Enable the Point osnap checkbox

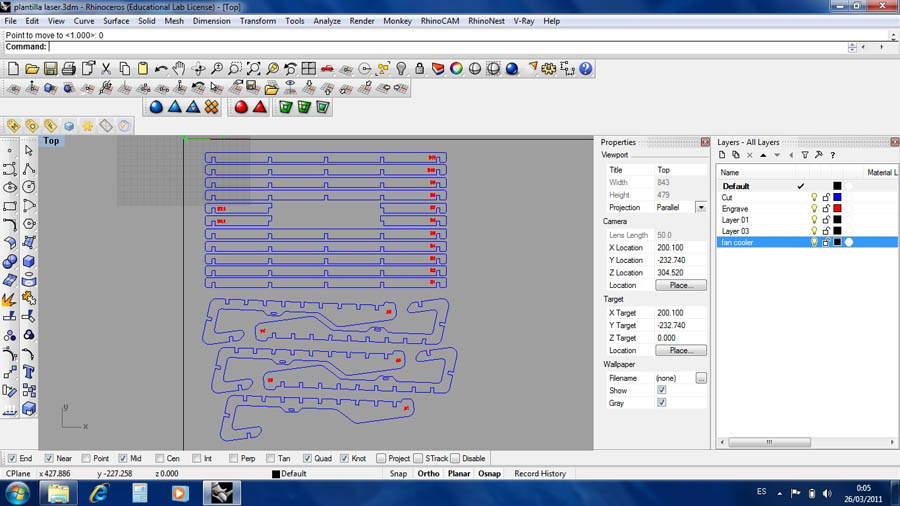click(86, 458)
